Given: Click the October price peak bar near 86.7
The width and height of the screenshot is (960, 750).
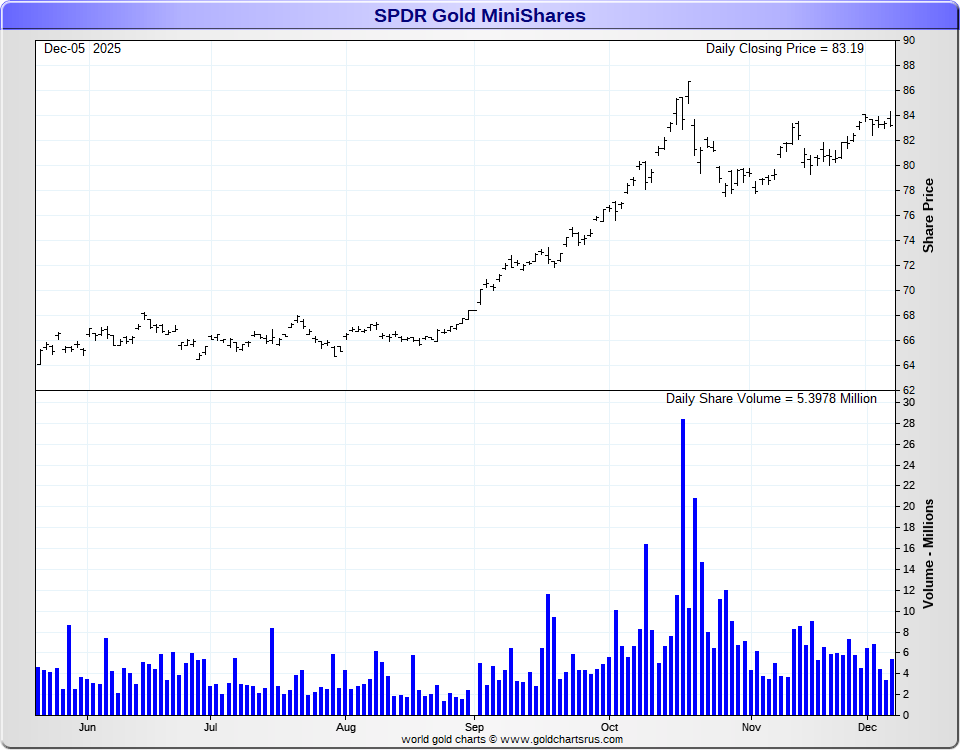Looking at the screenshot, I should 689,92.
